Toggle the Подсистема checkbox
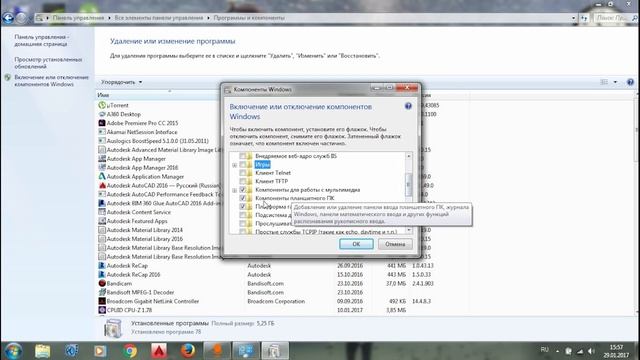The width and height of the screenshot is (640, 360). [x=242, y=215]
